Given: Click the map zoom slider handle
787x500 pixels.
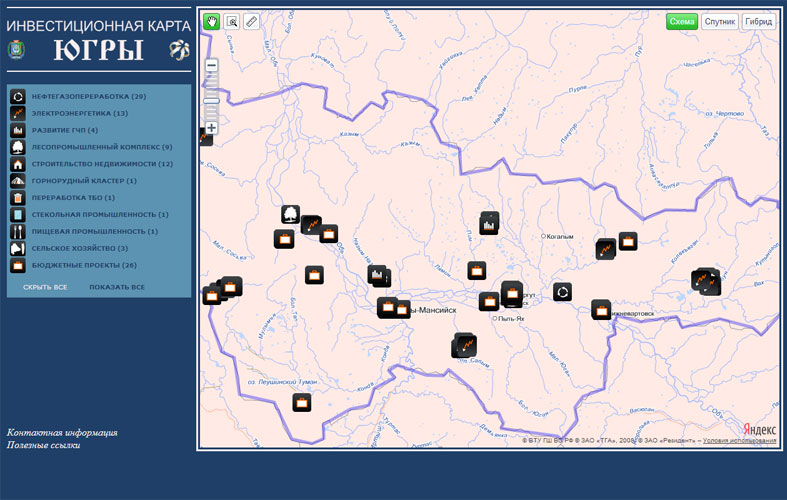Looking at the screenshot, I should pos(211,101).
